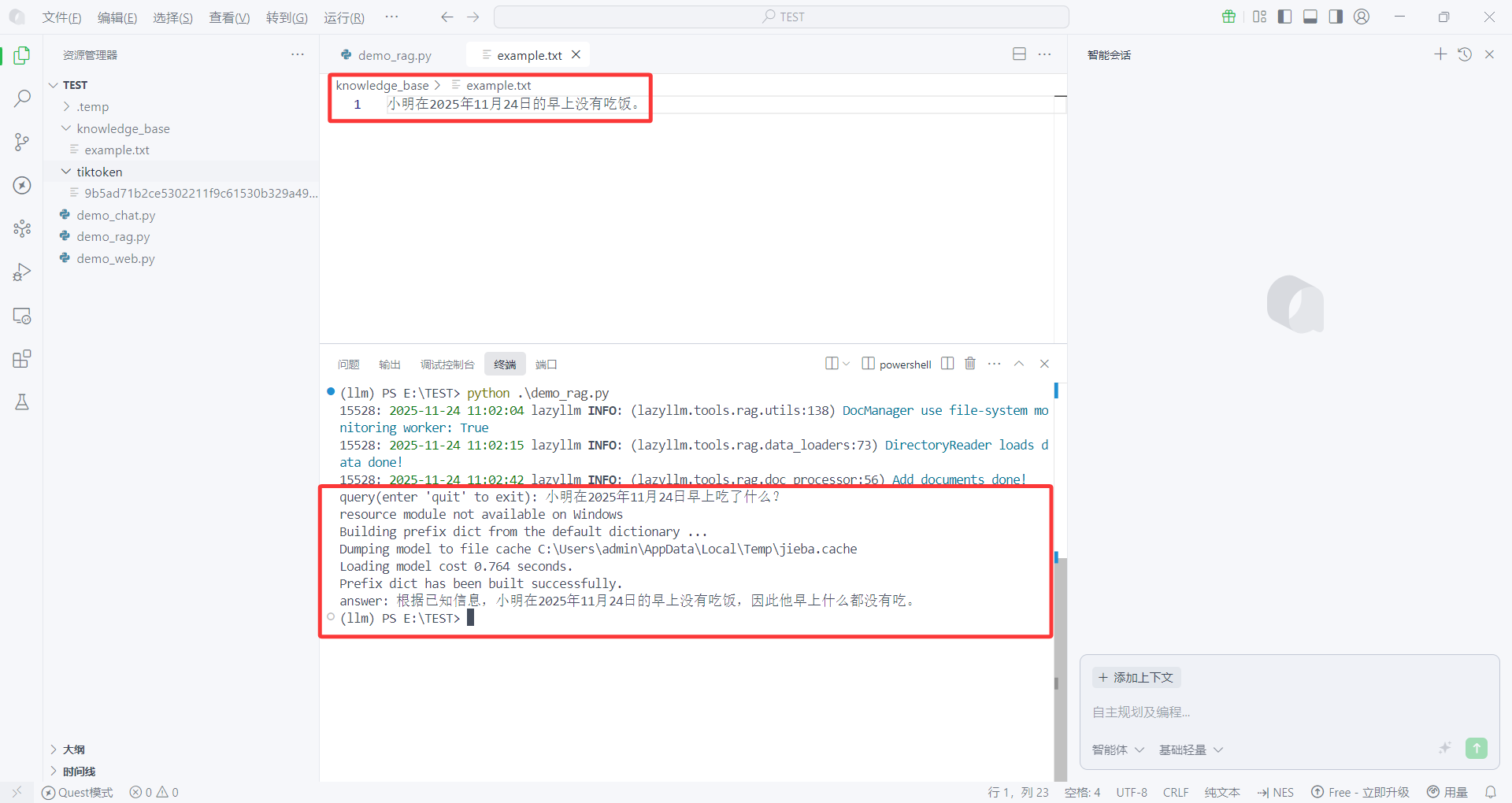Kill the terminal with trash icon
The height and width of the screenshot is (803, 1512).
[970, 364]
